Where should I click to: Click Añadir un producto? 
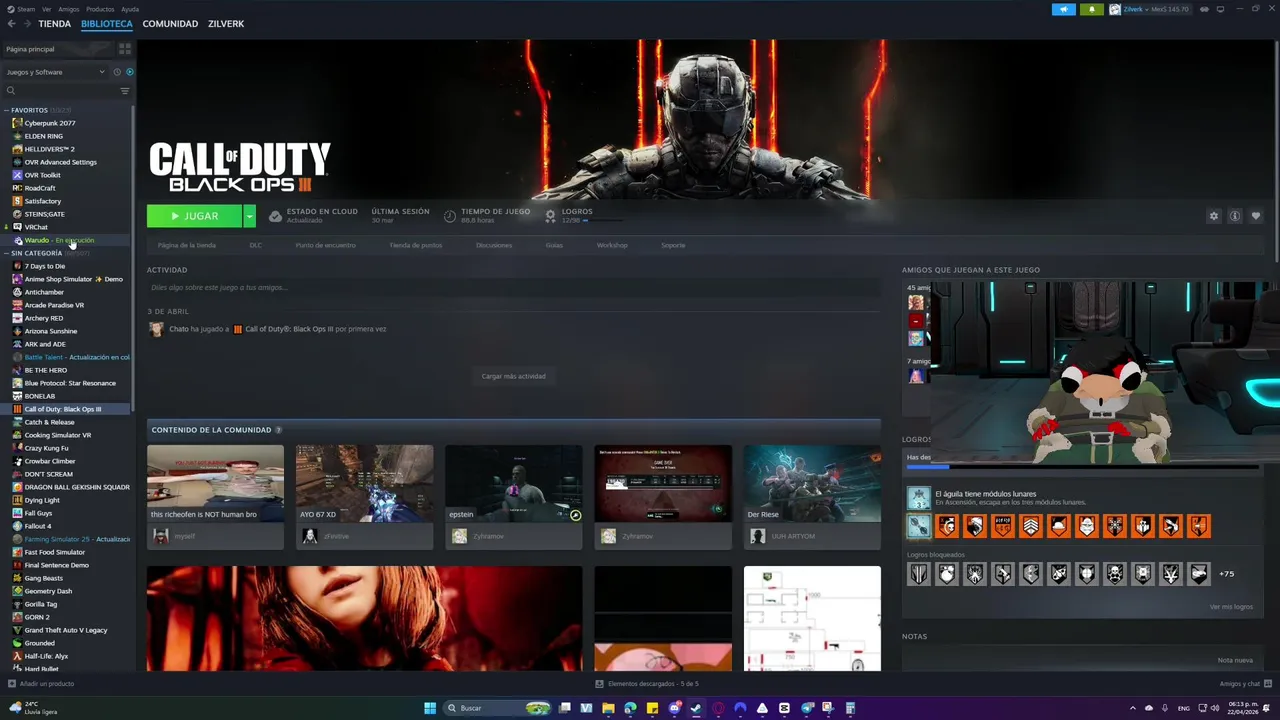pos(41,684)
